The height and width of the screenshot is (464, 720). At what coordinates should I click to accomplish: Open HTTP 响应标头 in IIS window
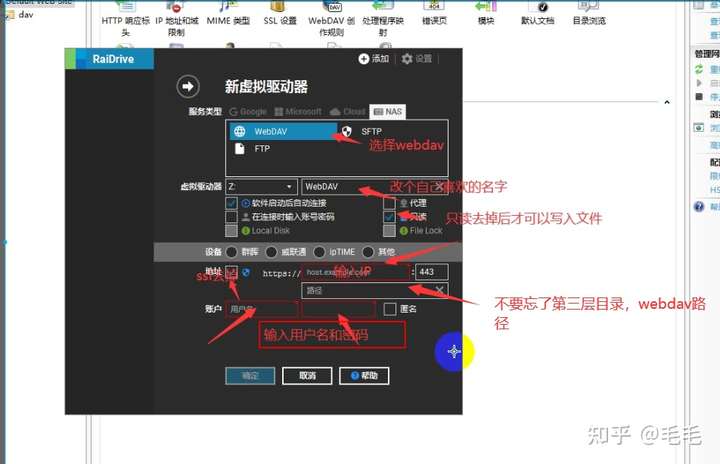tap(125, 18)
